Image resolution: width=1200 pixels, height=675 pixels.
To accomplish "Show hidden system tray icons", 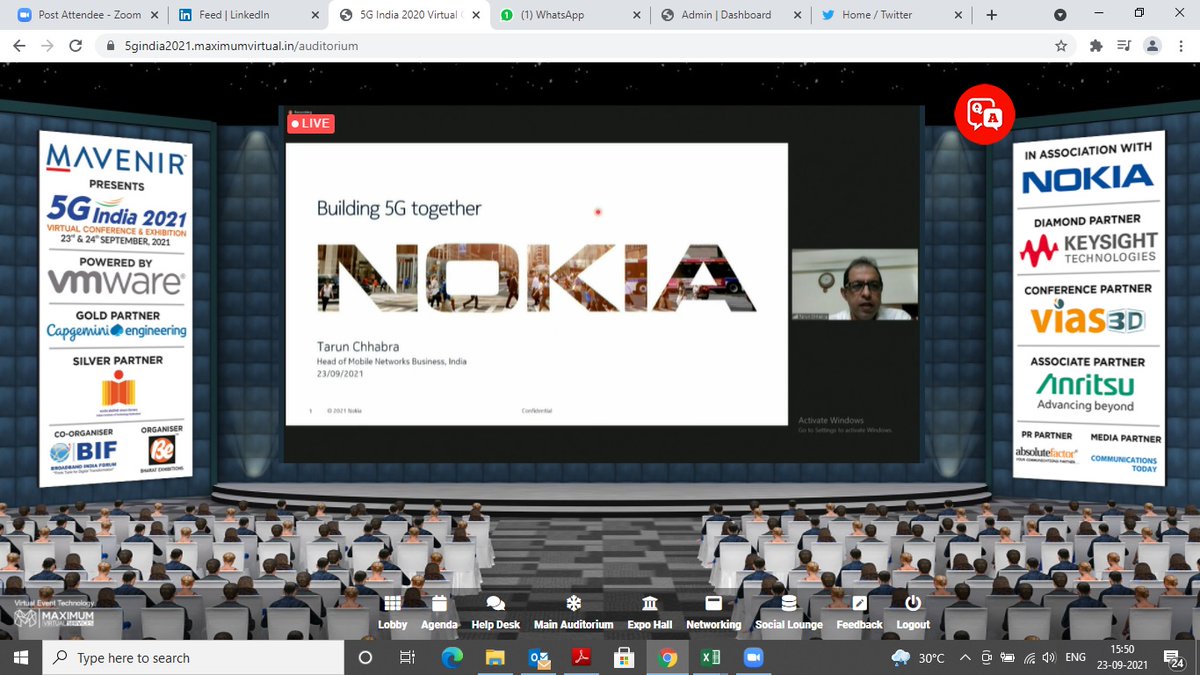I will [x=964, y=657].
